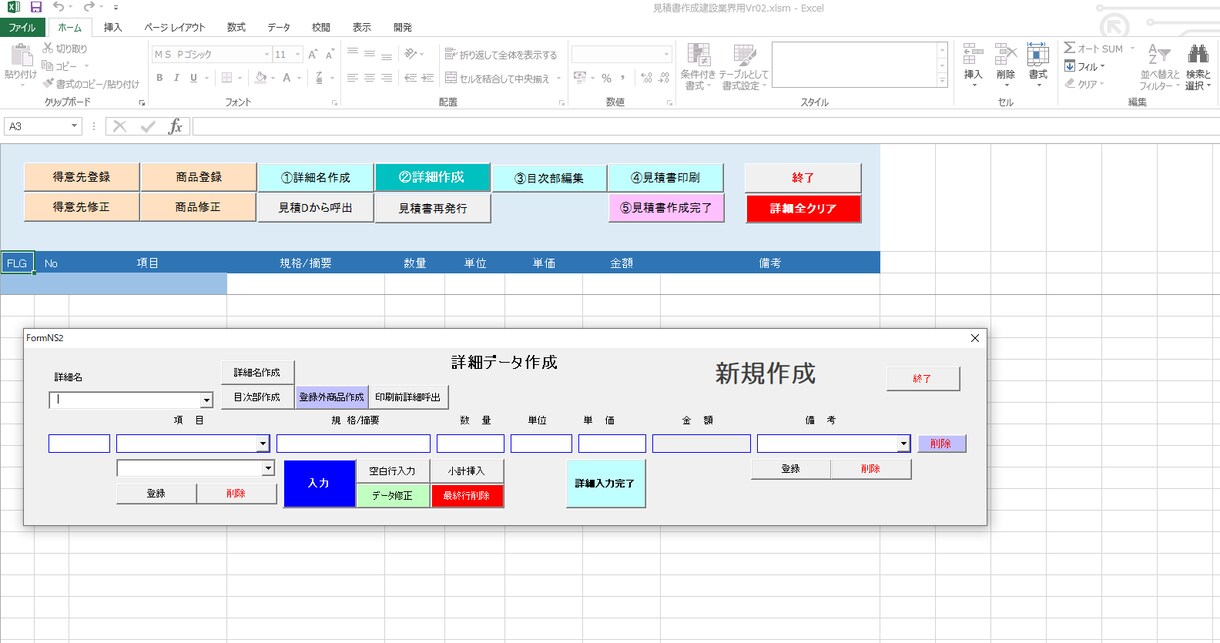The height and width of the screenshot is (643, 1220).
Task: Switch to the 挿入 ribbon tab
Action: click(x=113, y=28)
